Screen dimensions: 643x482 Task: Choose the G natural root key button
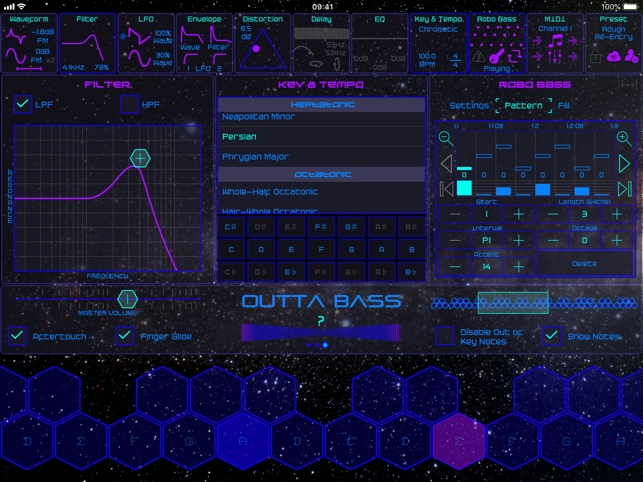coord(351,249)
